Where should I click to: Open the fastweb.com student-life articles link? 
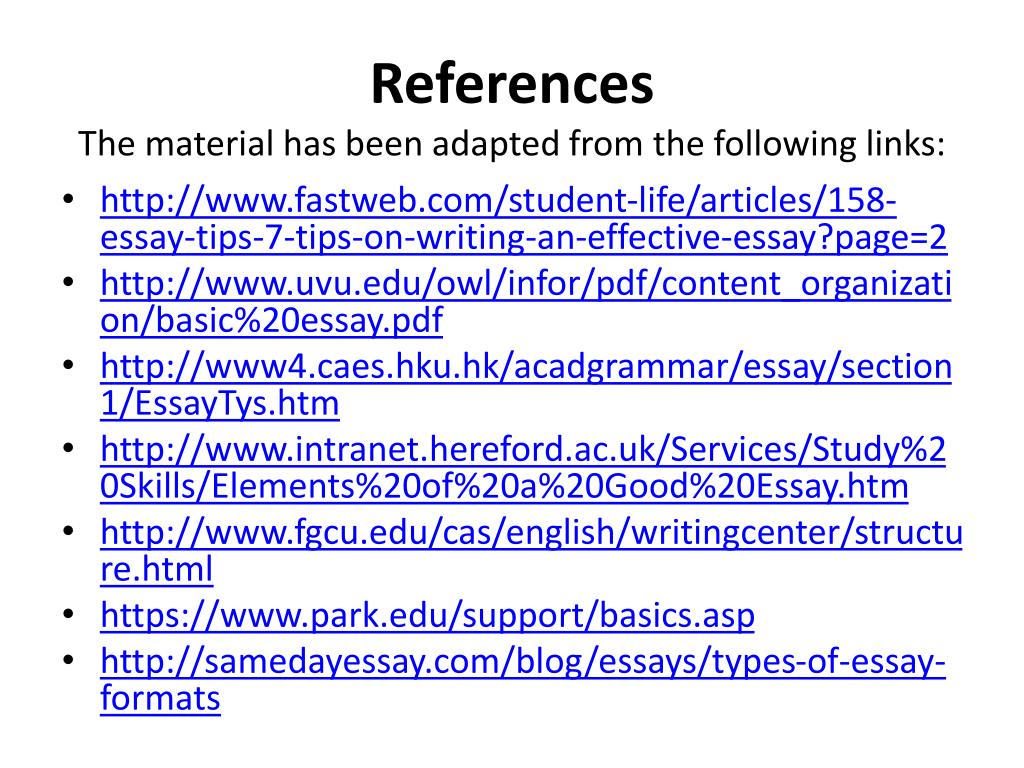pyautogui.click(x=498, y=200)
